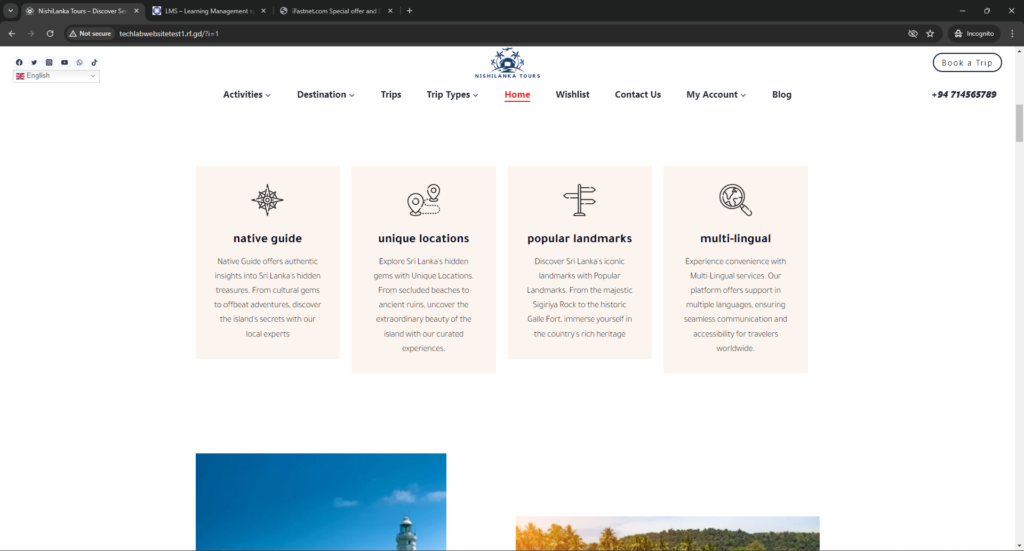Call the +94 714565789 phone link

click(x=963, y=95)
